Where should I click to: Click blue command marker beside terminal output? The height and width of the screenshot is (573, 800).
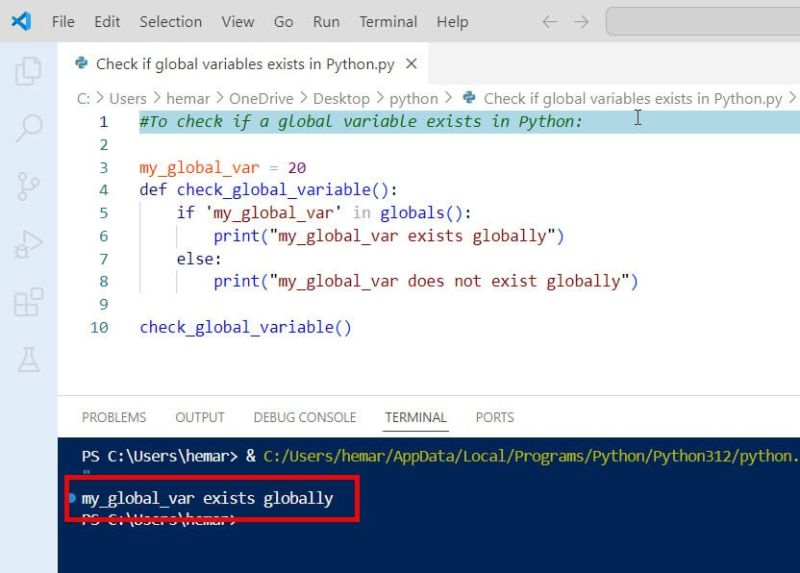pyautogui.click(x=72, y=497)
